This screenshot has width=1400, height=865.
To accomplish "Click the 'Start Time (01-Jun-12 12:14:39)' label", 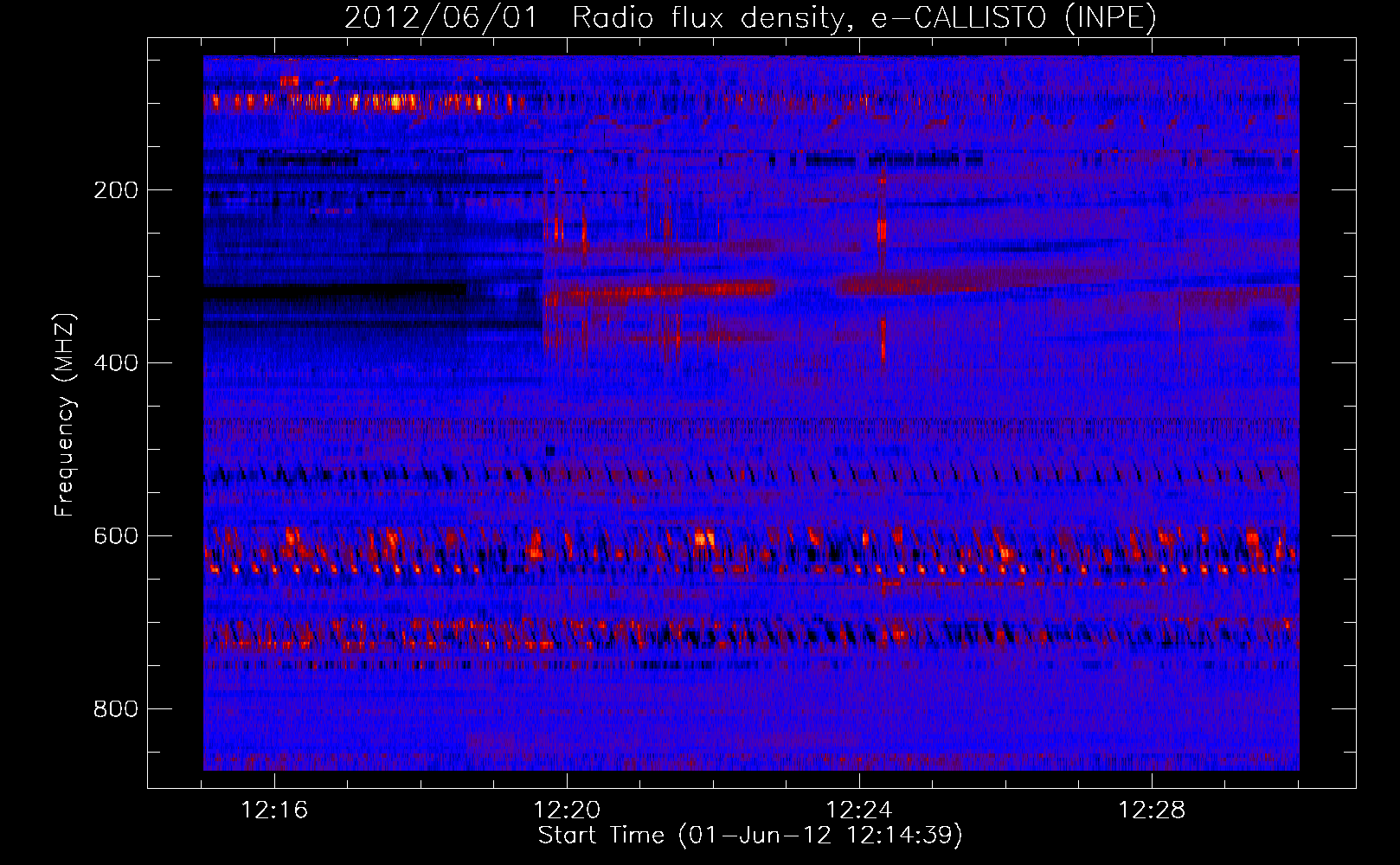I will 750,836.
